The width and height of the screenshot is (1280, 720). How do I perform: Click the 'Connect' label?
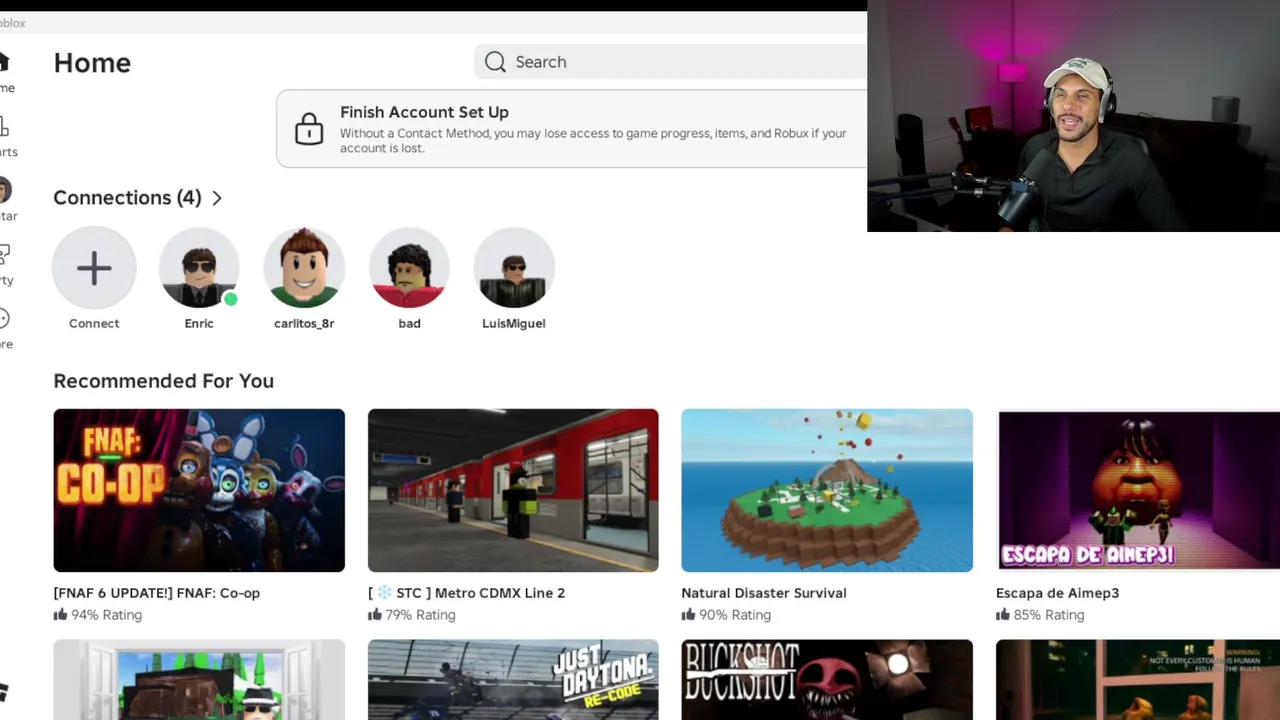click(x=94, y=324)
